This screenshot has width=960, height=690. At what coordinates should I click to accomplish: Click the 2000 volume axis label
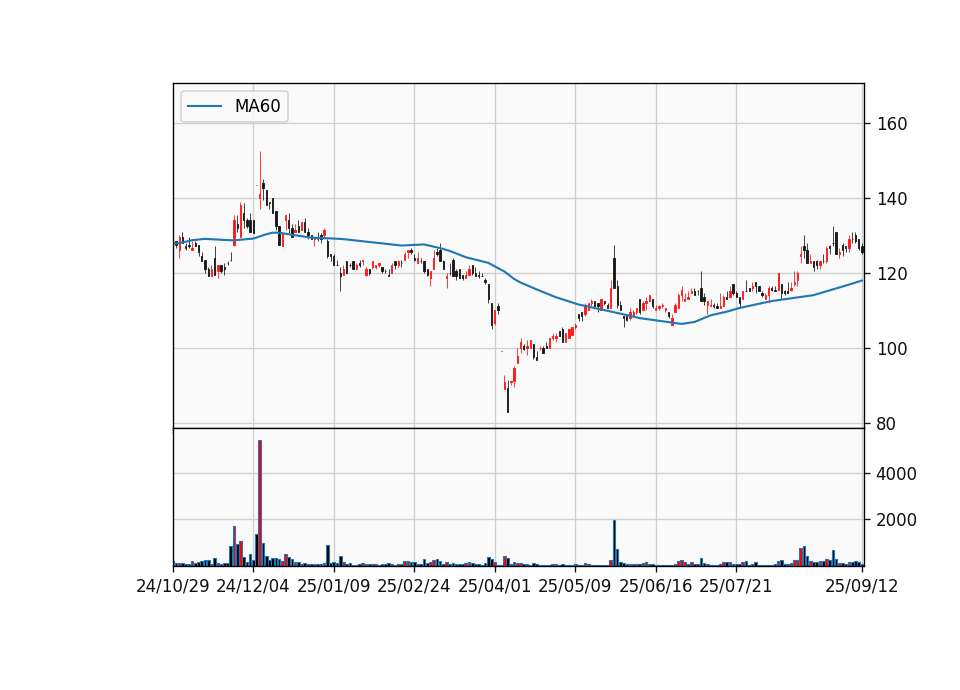coord(896,520)
